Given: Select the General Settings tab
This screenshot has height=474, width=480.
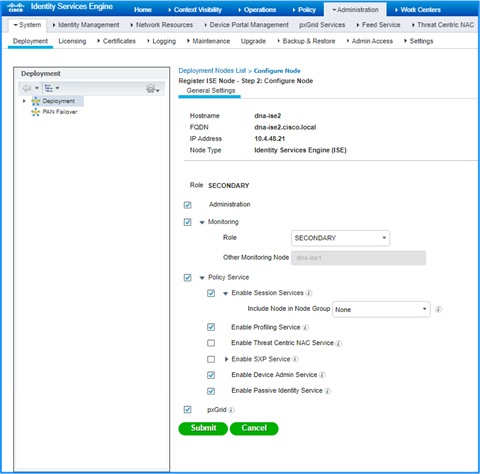Looking at the screenshot, I should [211, 91].
